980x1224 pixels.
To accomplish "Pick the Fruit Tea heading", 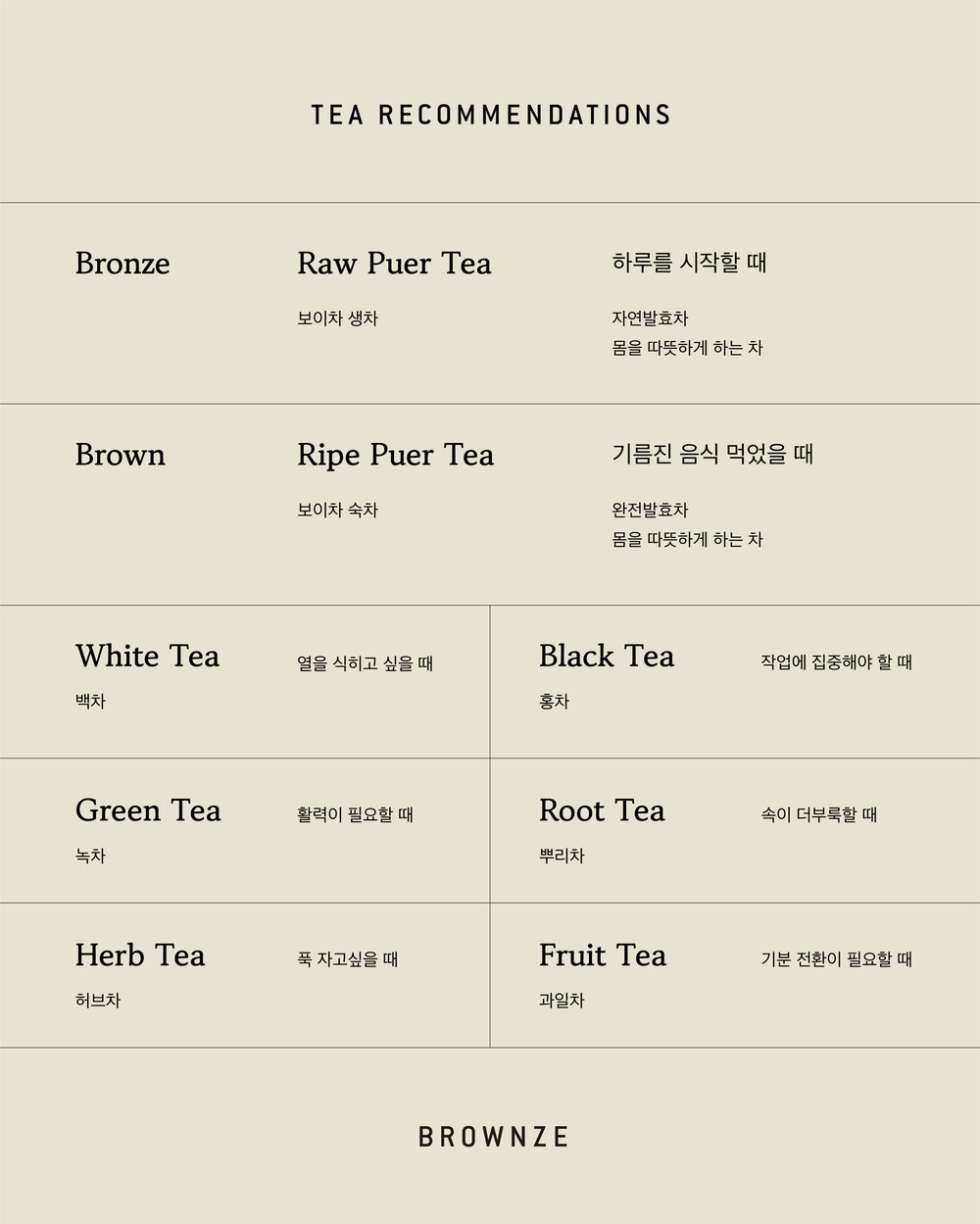I will tap(603, 955).
